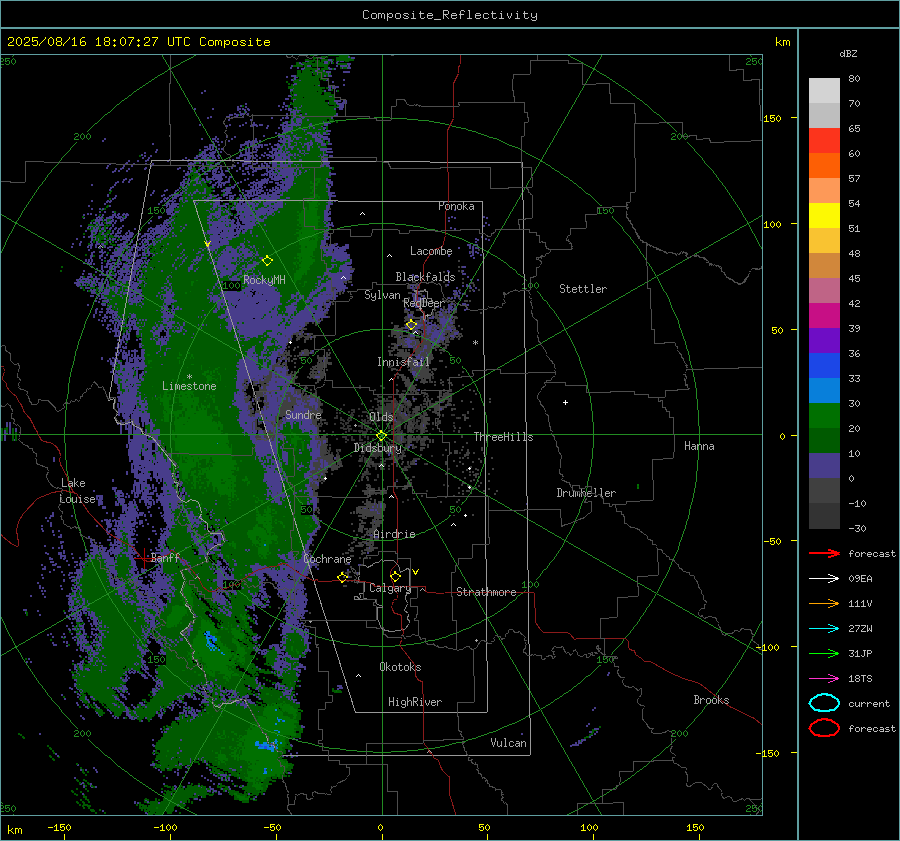Click the 20 dBZ green swatch
The image size is (900, 841).
click(824, 415)
